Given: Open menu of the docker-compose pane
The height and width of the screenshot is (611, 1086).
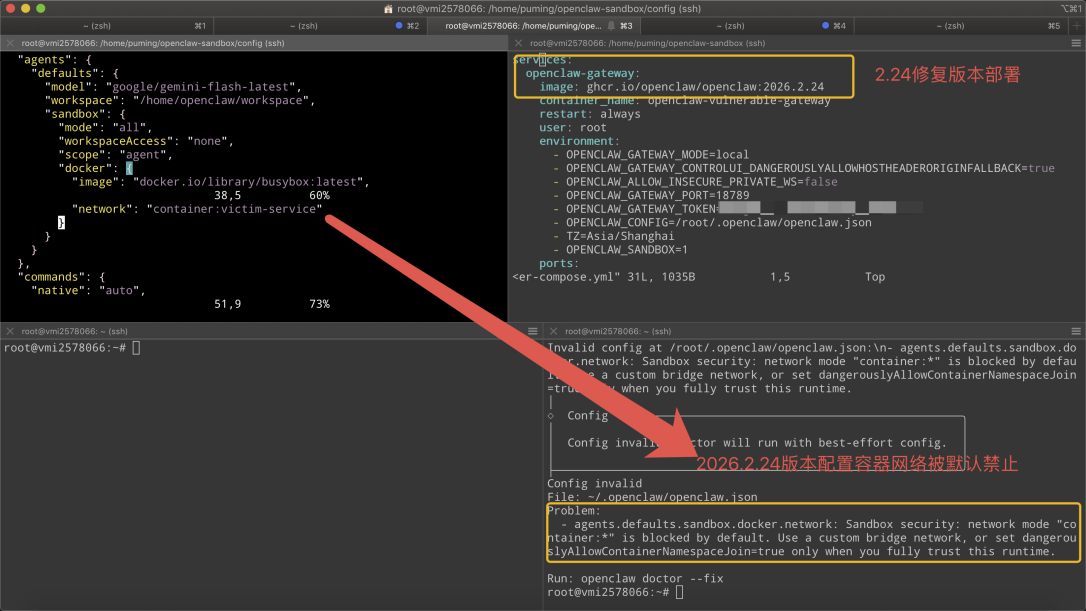Looking at the screenshot, I should 1076,43.
